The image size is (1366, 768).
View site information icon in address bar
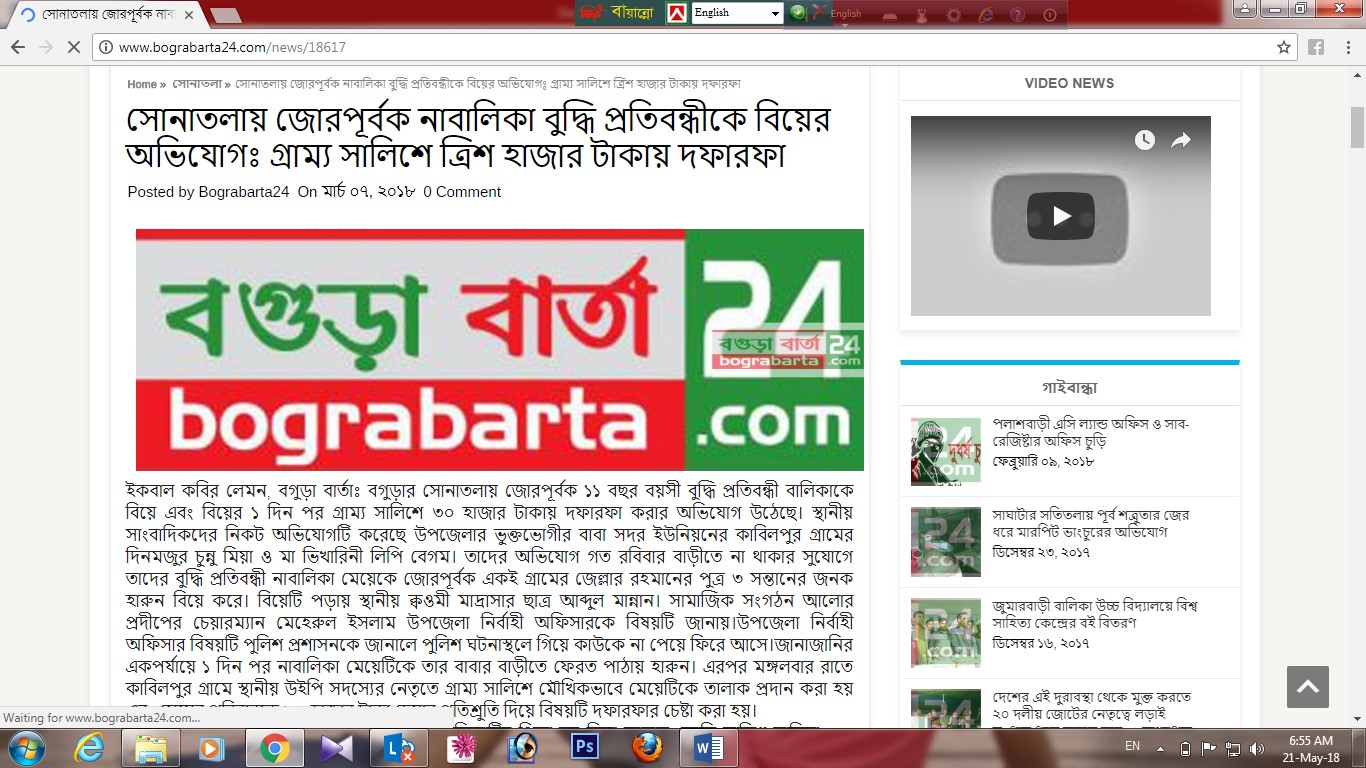pyautogui.click(x=106, y=47)
